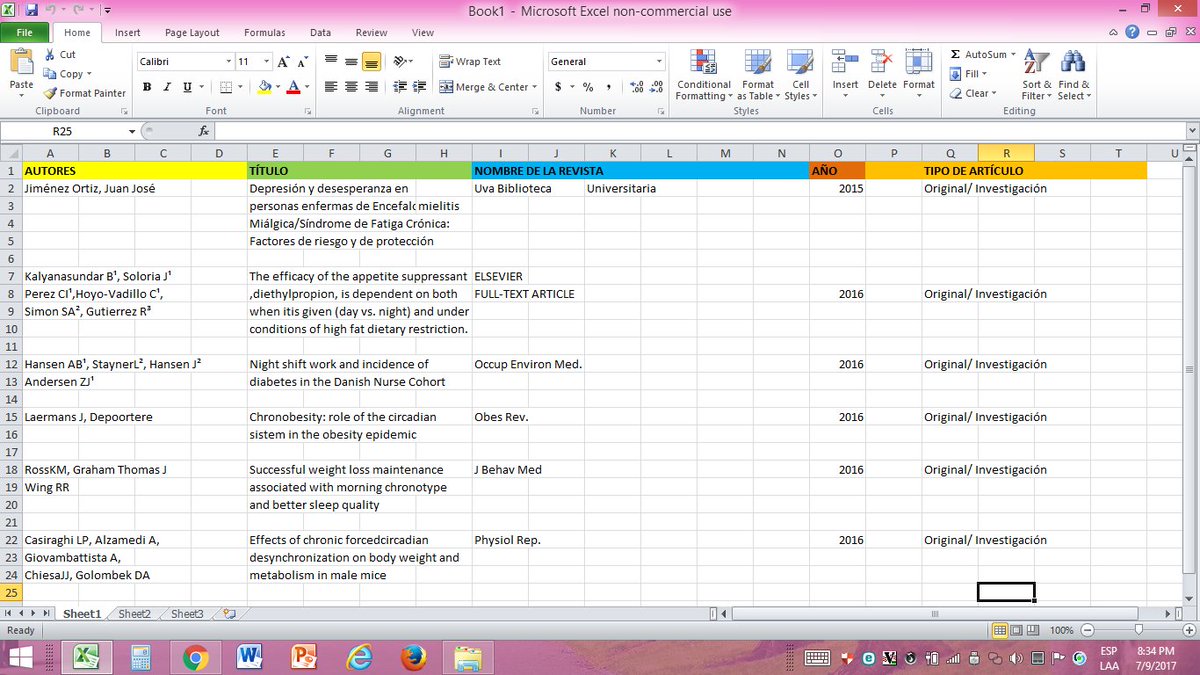Toggle Italic formatting
Screen dimensions: 1200x675
tap(167, 87)
